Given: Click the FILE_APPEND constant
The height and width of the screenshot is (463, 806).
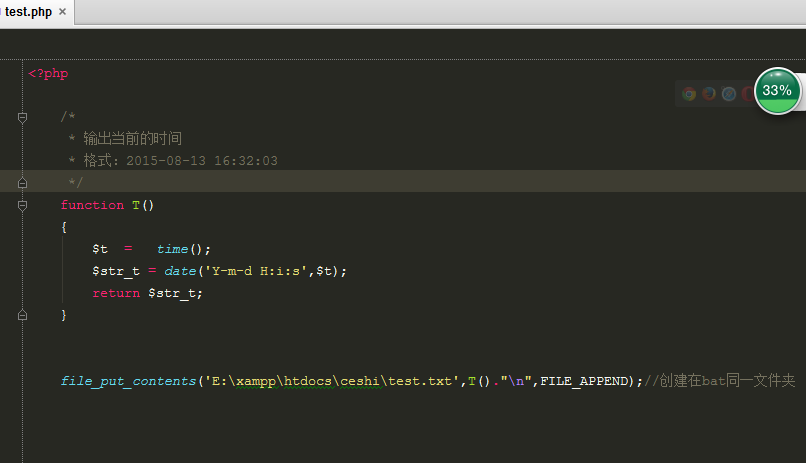Looking at the screenshot, I should [x=584, y=381].
